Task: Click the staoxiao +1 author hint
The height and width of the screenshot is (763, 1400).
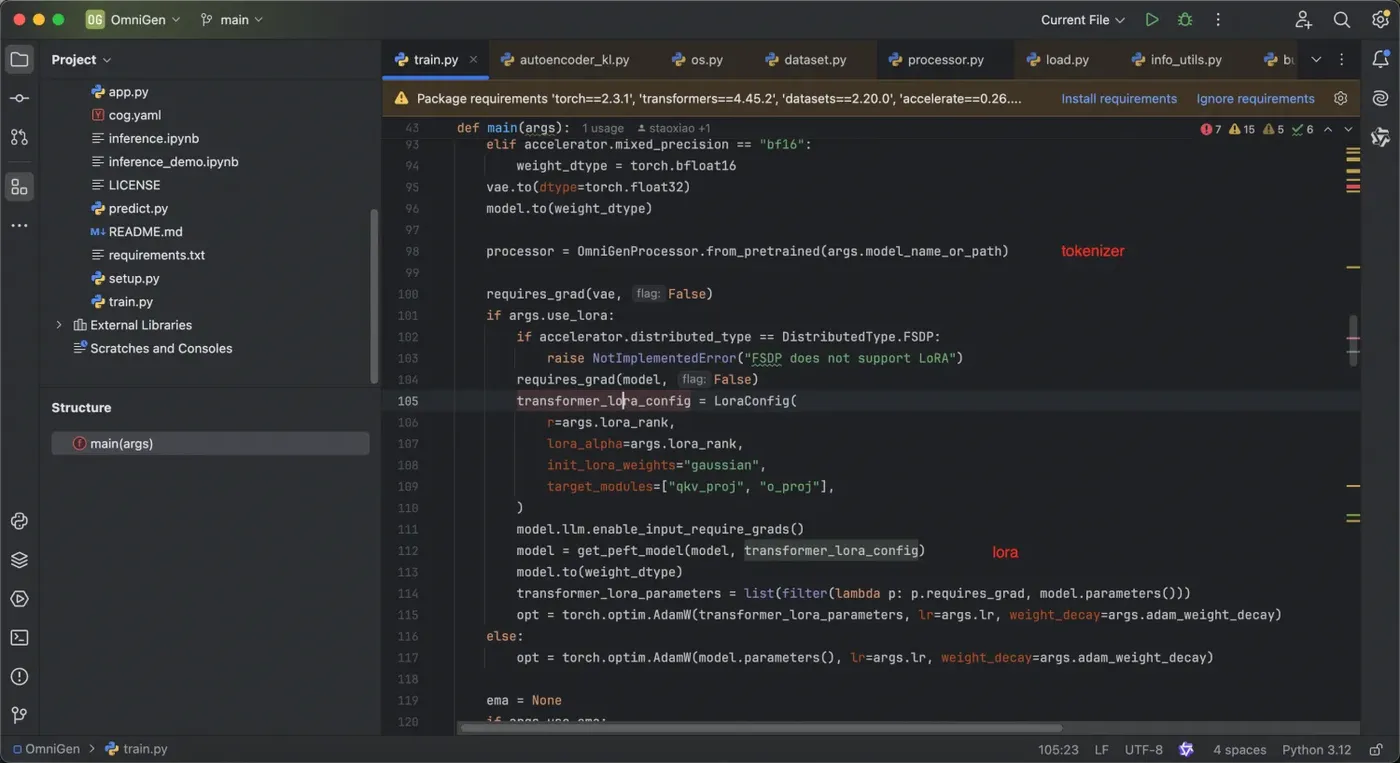Action: [672, 128]
